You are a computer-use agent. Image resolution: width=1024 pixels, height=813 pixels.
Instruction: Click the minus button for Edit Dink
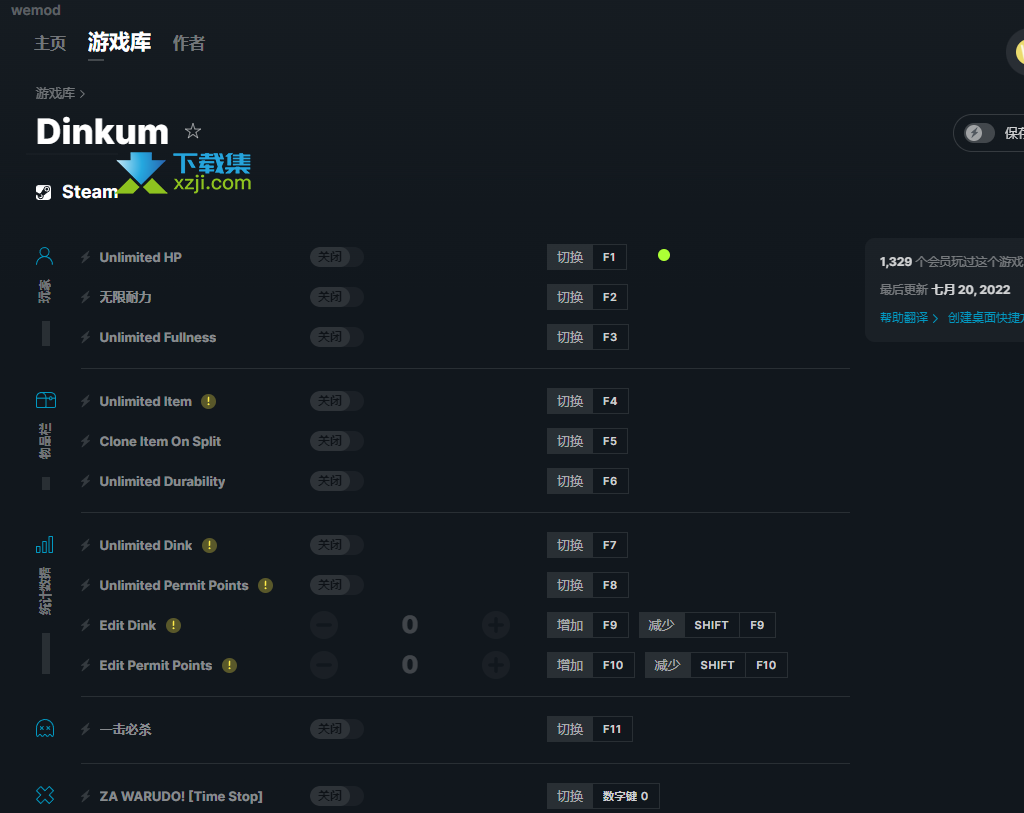[324, 625]
